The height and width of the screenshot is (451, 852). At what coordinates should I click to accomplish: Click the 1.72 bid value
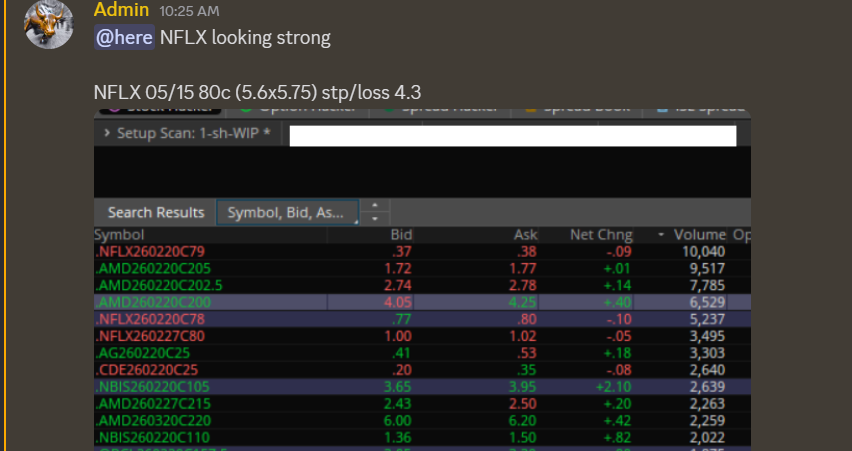398,268
